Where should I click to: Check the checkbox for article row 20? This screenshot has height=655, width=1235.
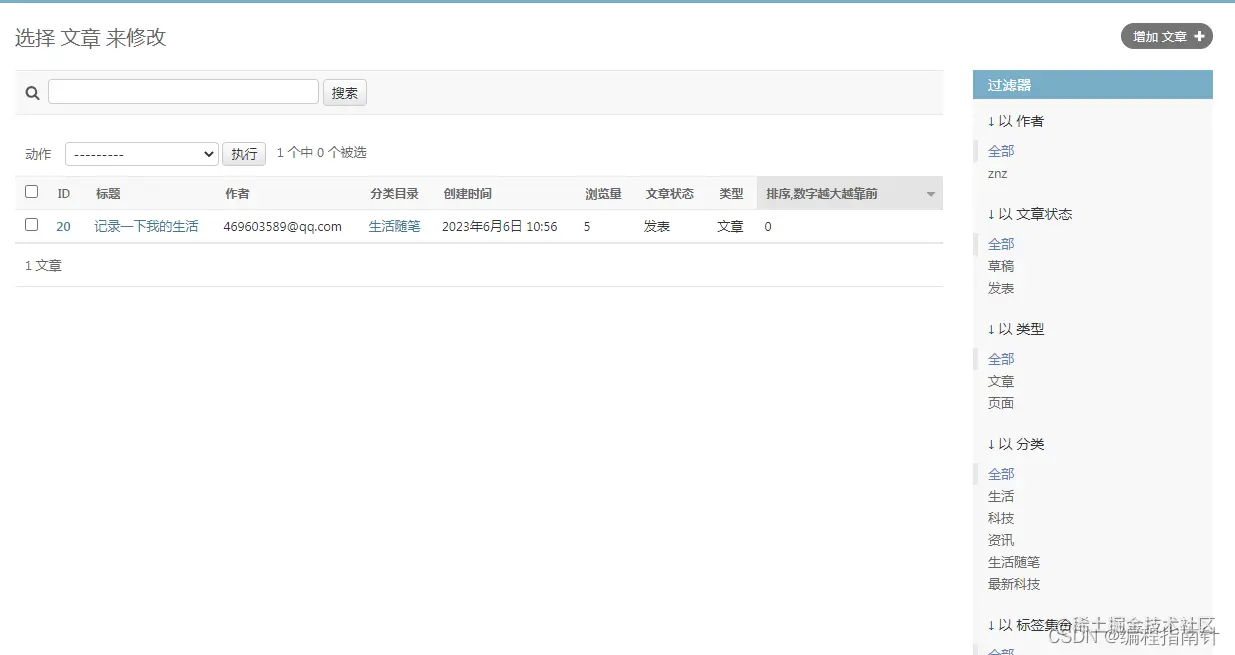click(x=31, y=225)
